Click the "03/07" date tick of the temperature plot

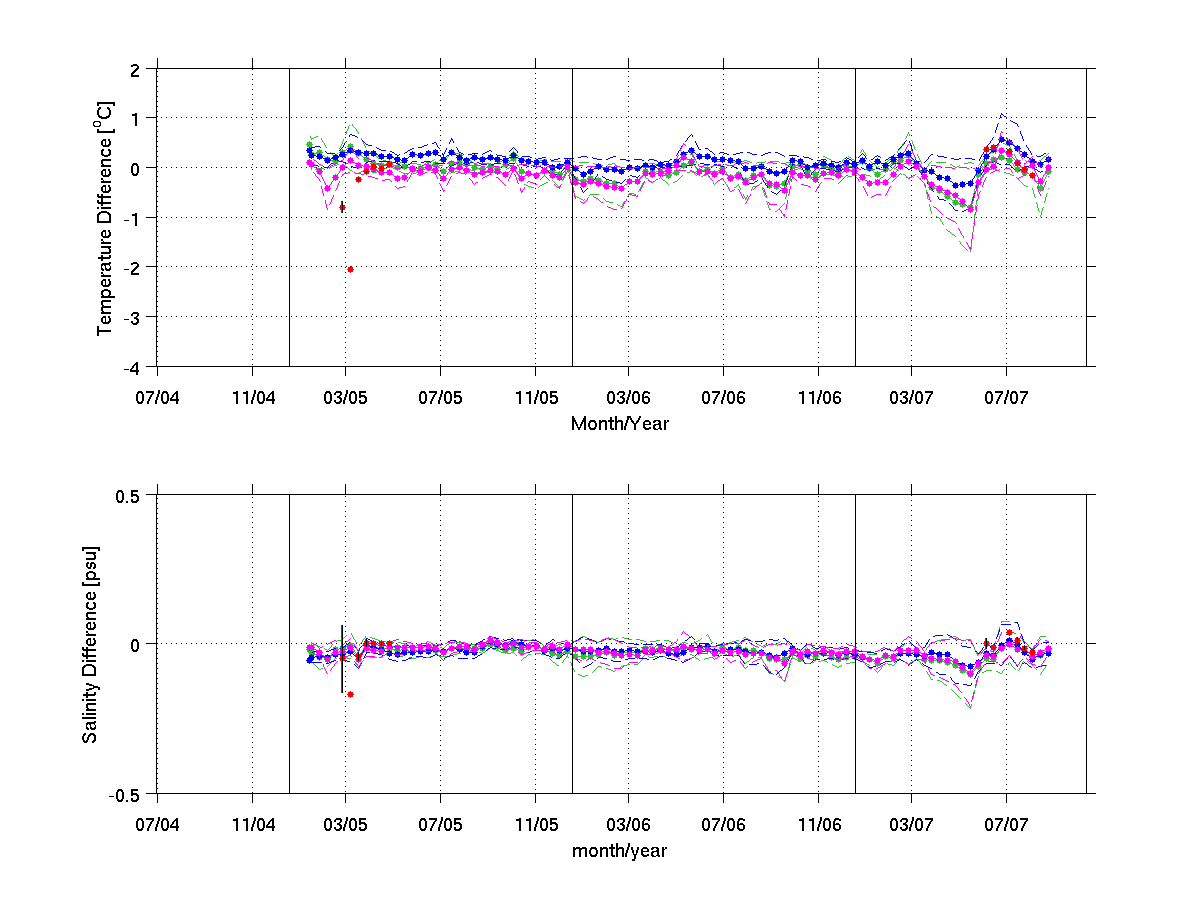point(912,398)
